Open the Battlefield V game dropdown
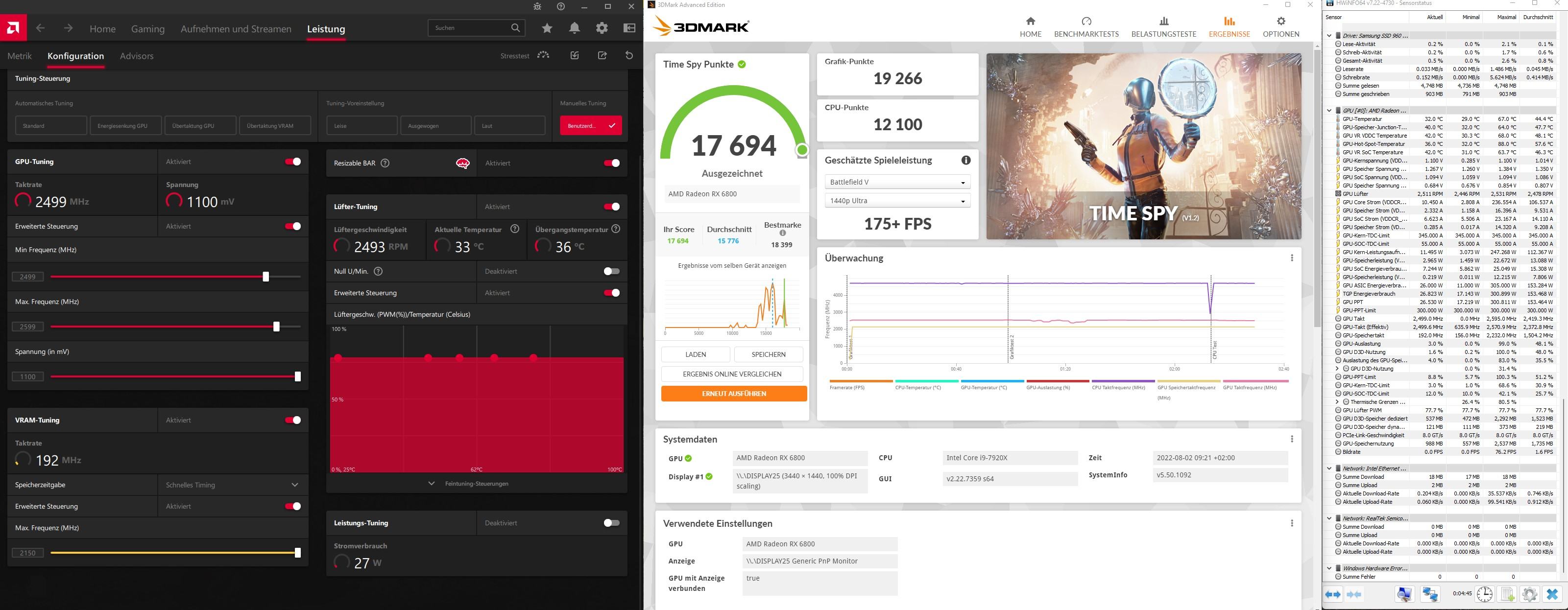The width and height of the screenshot is (1568, 610). [x=897, y=182]
